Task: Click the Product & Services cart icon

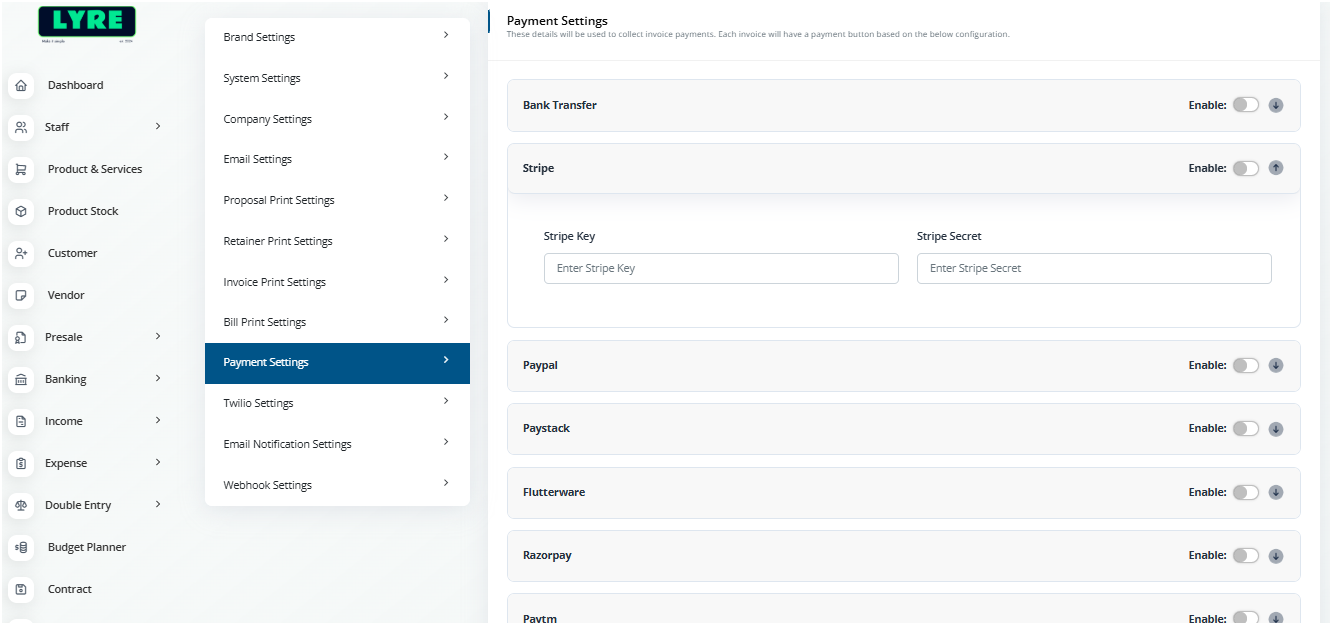Action: [x=21, y=170]
